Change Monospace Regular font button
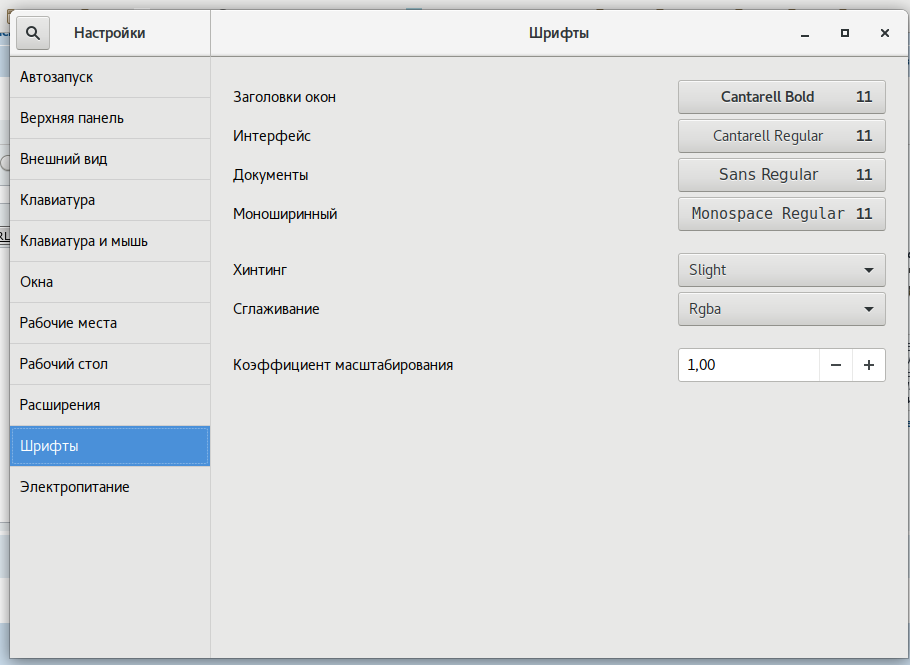This screenshot has height=665, width=910. click(781, 214)
